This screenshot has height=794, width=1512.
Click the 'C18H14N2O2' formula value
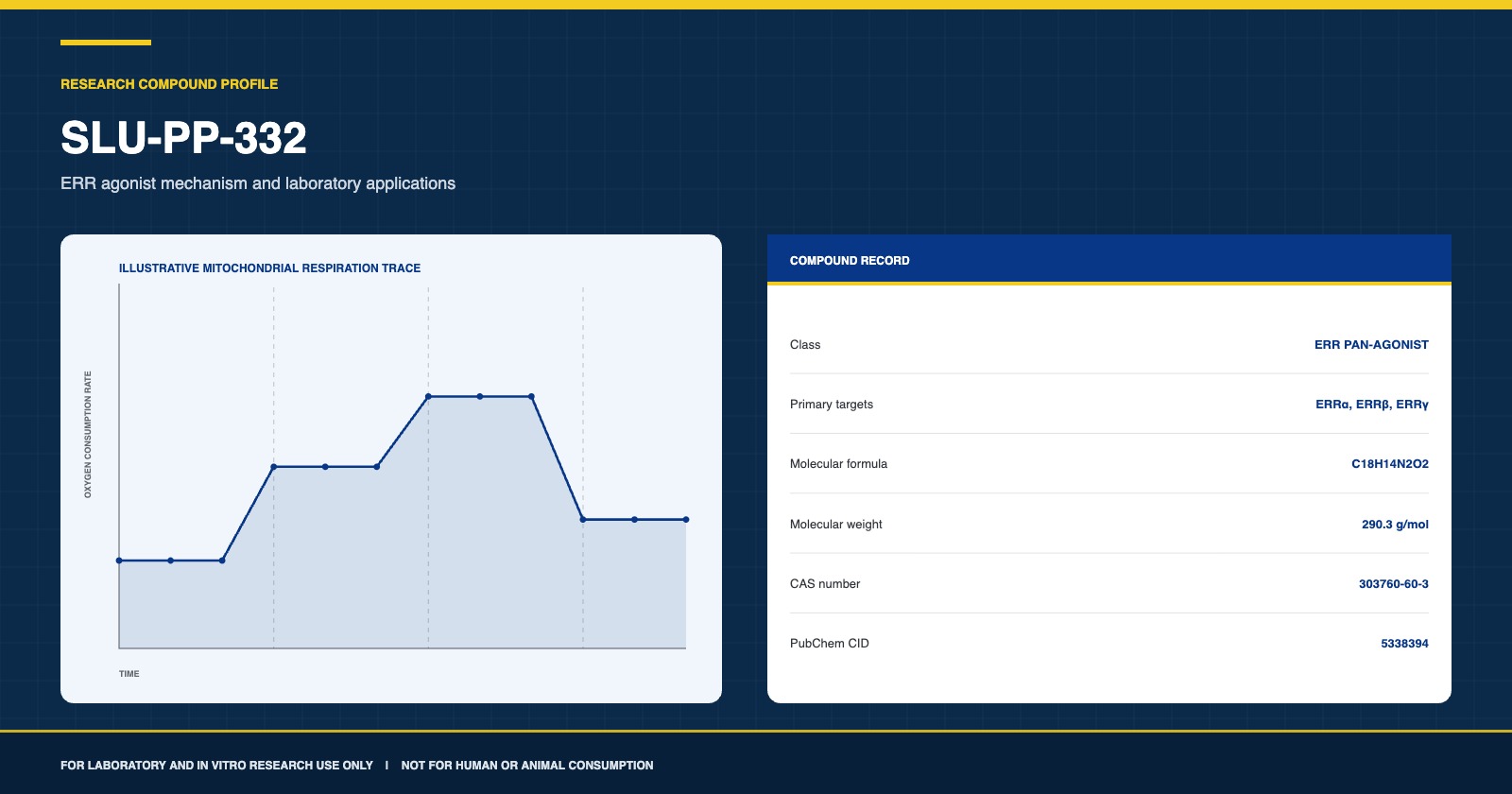click(x=1390, y=464)
